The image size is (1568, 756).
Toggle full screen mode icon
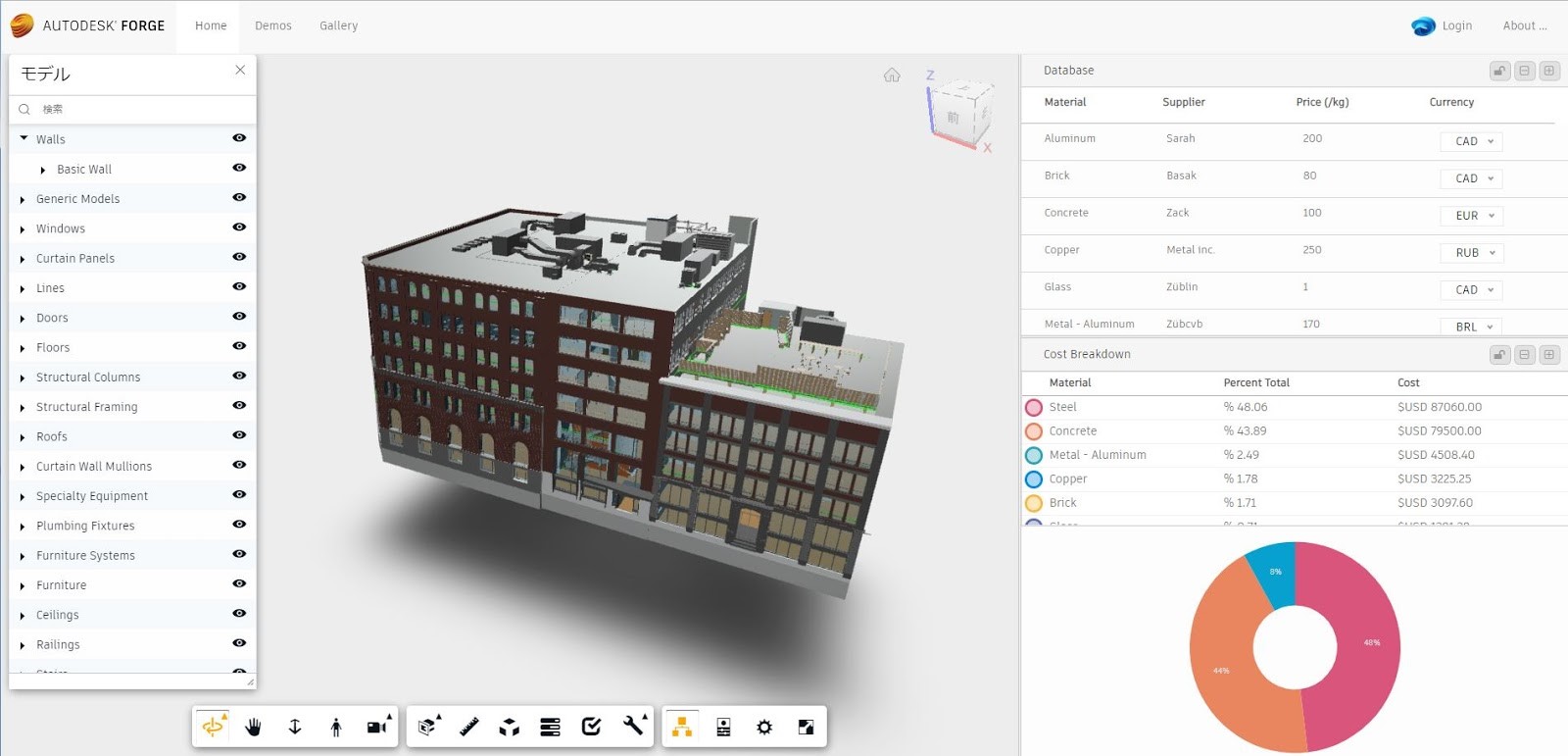(806, 727)
